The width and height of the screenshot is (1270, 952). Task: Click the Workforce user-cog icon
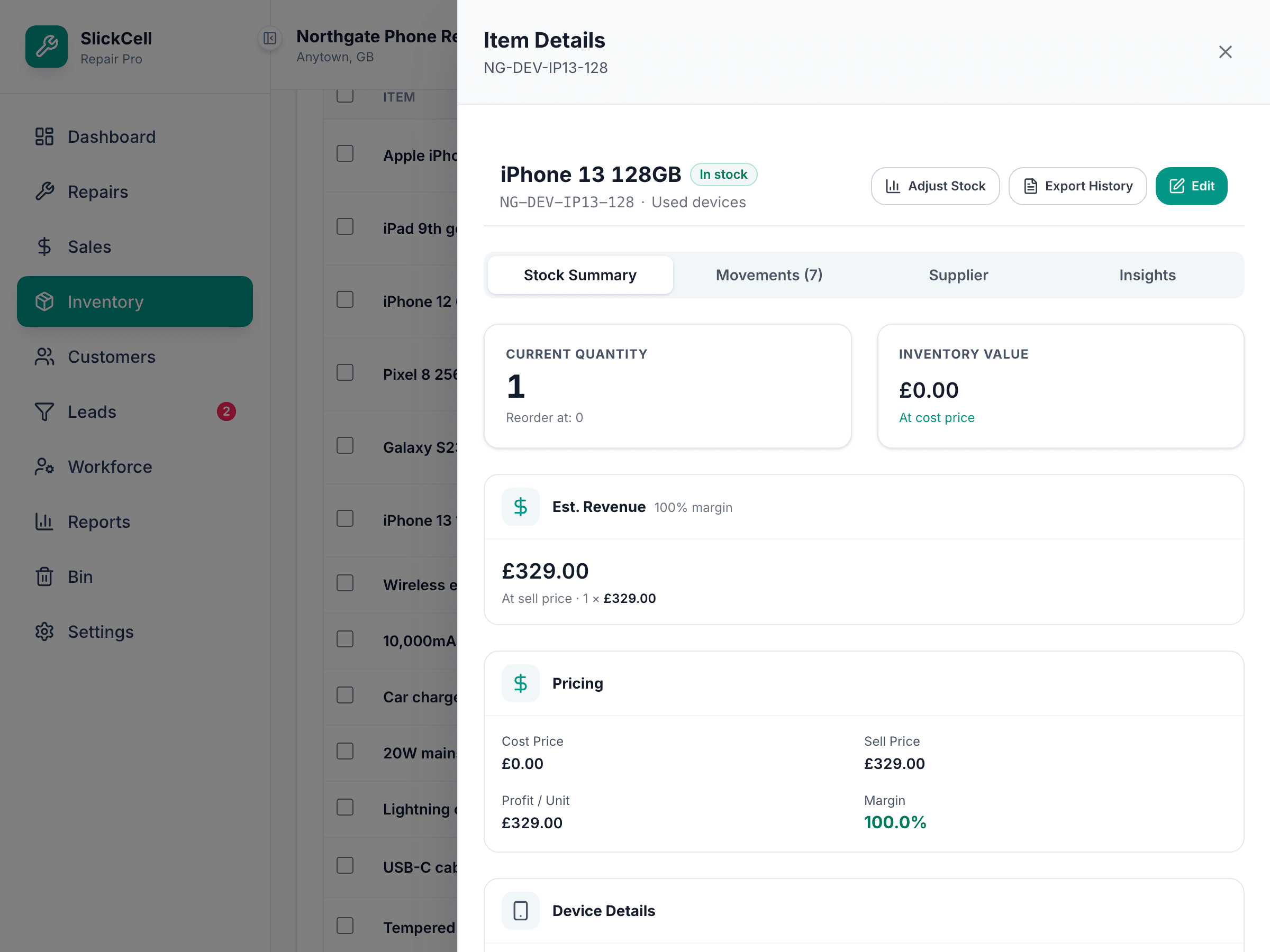point(44,467)
